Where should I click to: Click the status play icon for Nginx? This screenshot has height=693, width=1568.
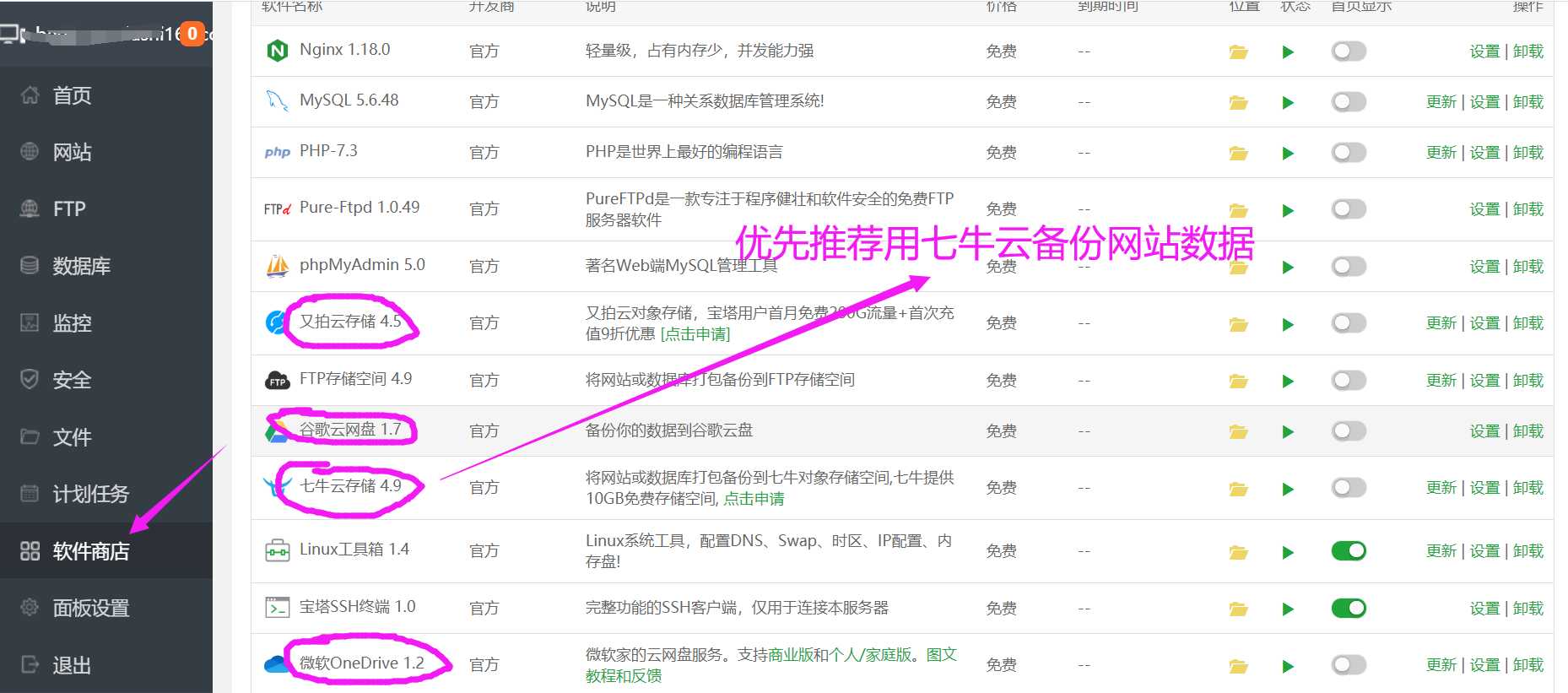click(x=1288, y=52)
